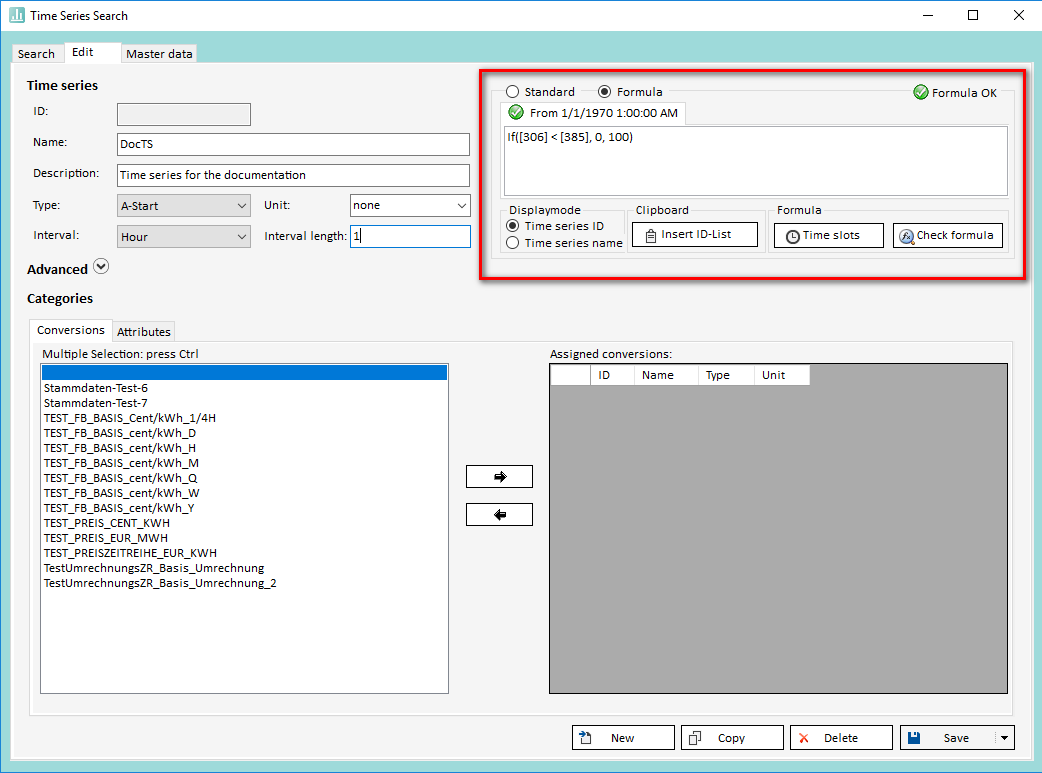Screen dimensions: 1042x773
Task: Click the Insert ID-List clipboard icon button
Action: click(695, 236)
